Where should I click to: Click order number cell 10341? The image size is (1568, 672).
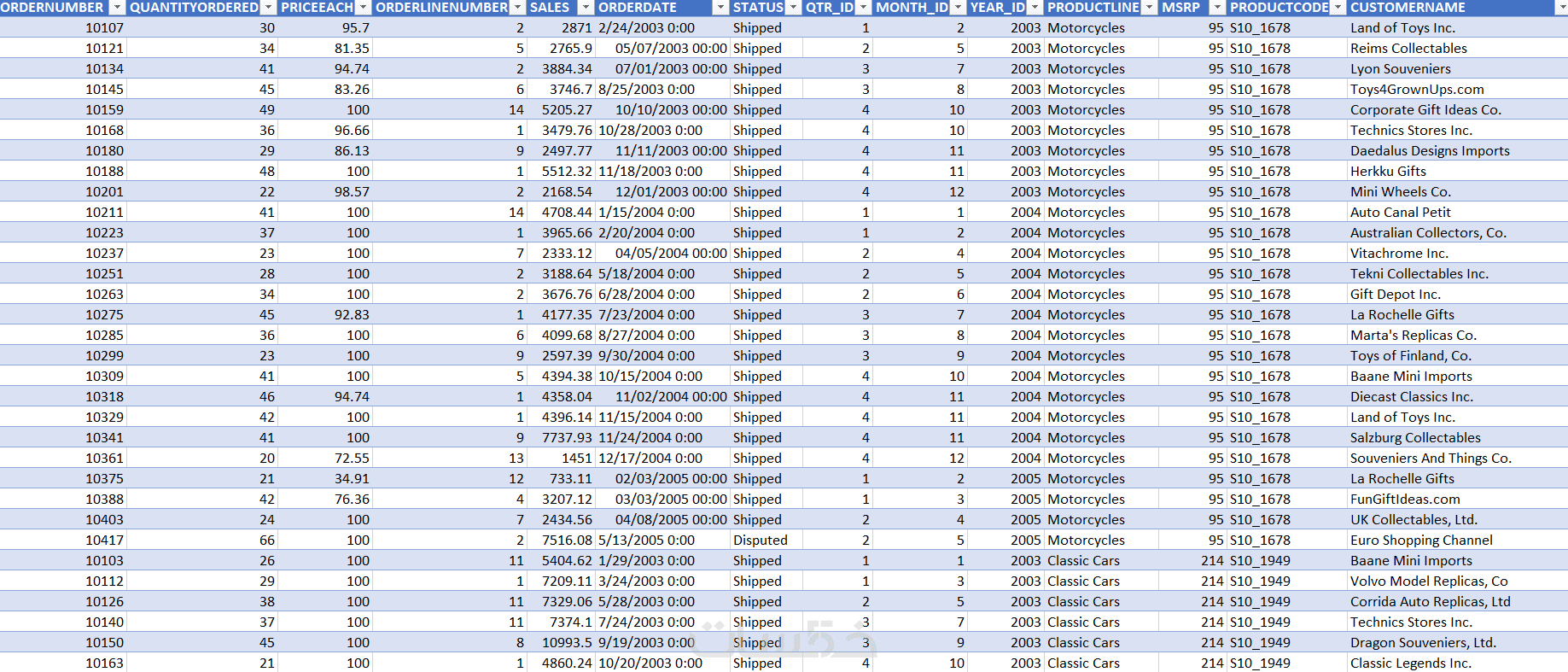coord(63,438)
